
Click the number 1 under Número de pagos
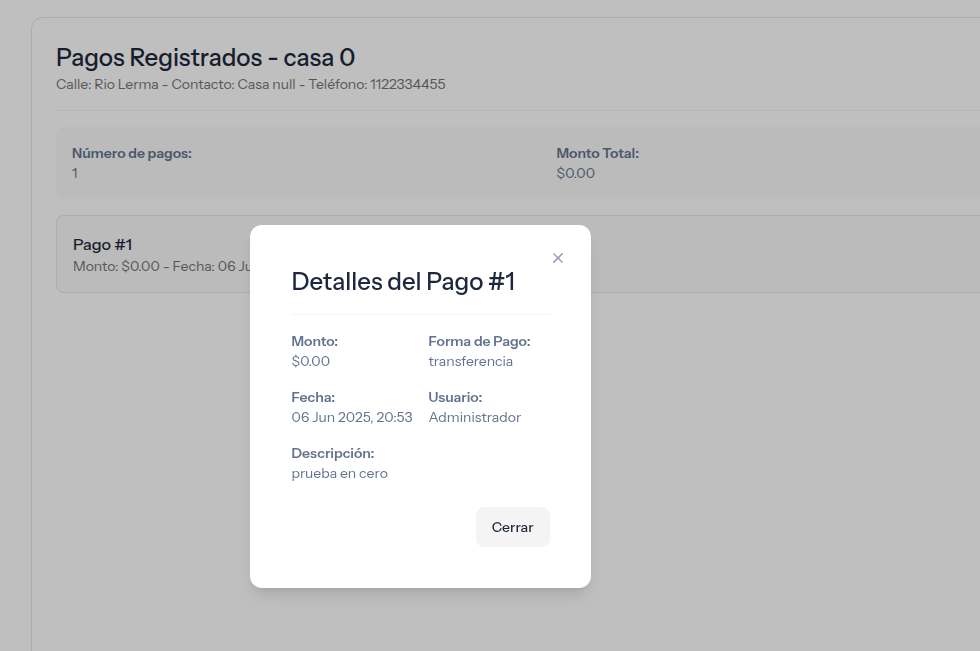click(74, 173)
